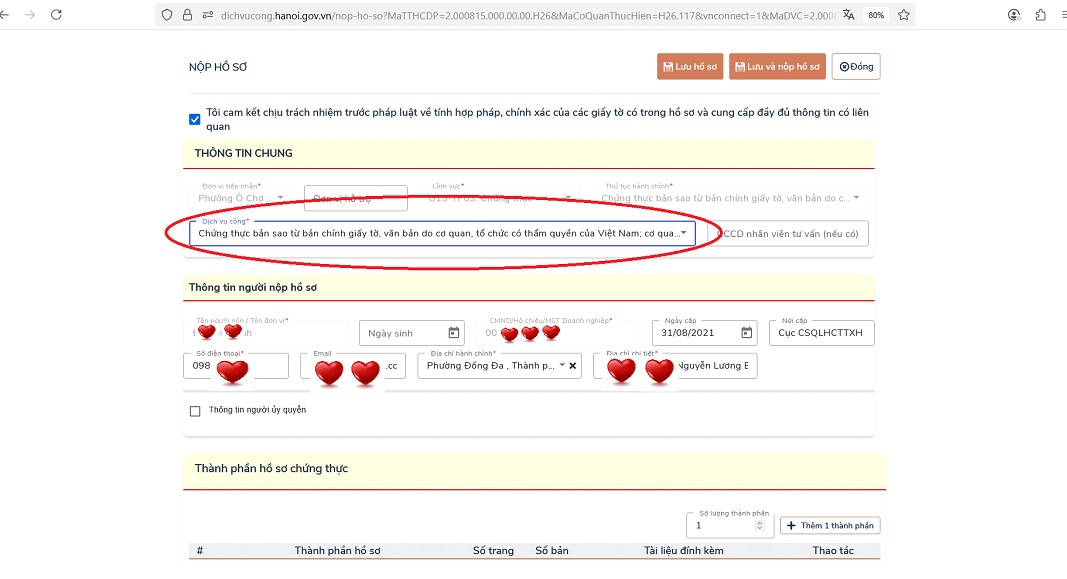
Task: Open the Đơn vị tiếp nhận dropdown
Action: coord(281,198)
